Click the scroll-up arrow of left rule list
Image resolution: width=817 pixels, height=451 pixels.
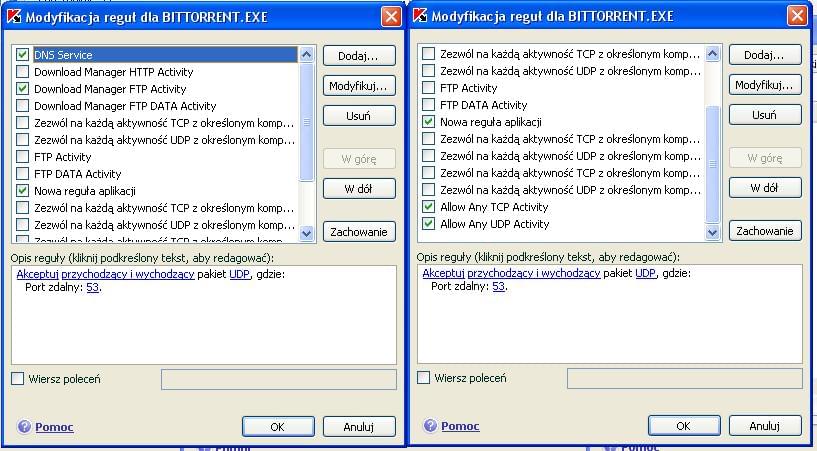[307, 54]
